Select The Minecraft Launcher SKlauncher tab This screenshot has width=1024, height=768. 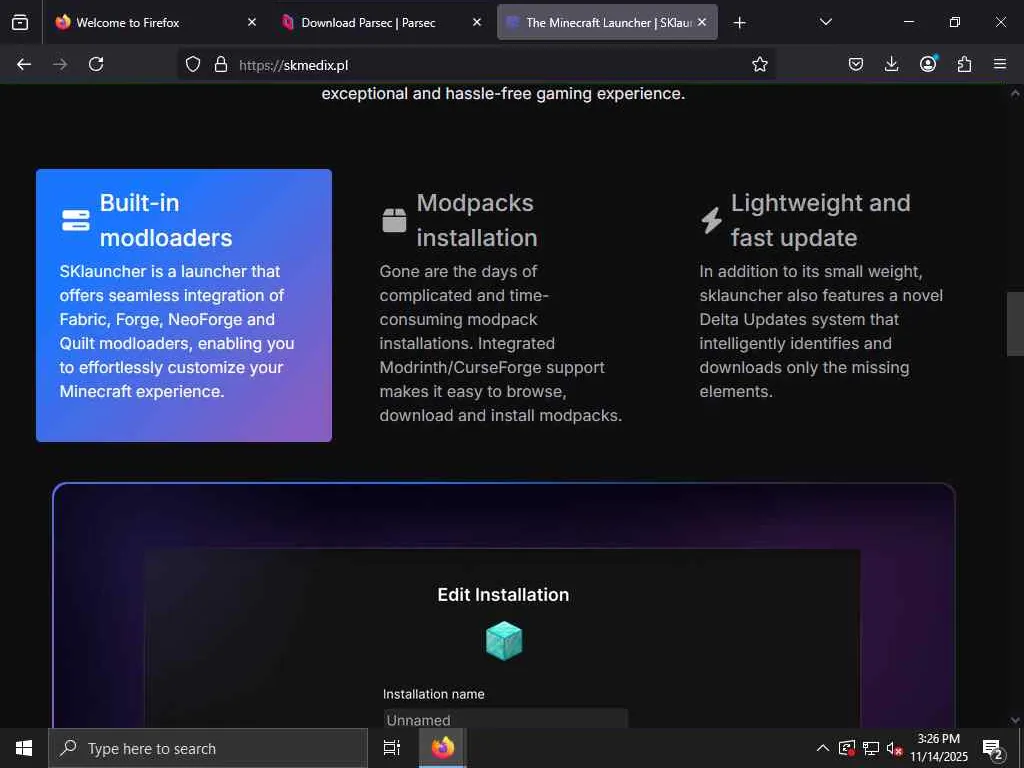pyautogui.click(x=607, y=22)
